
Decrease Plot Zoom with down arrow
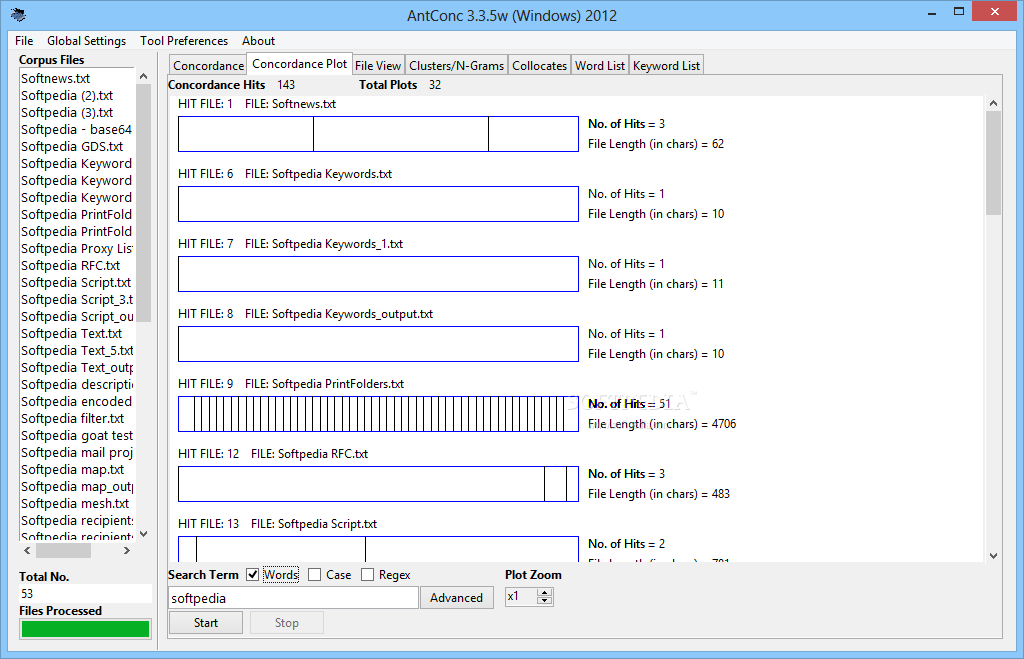point(545,600)
